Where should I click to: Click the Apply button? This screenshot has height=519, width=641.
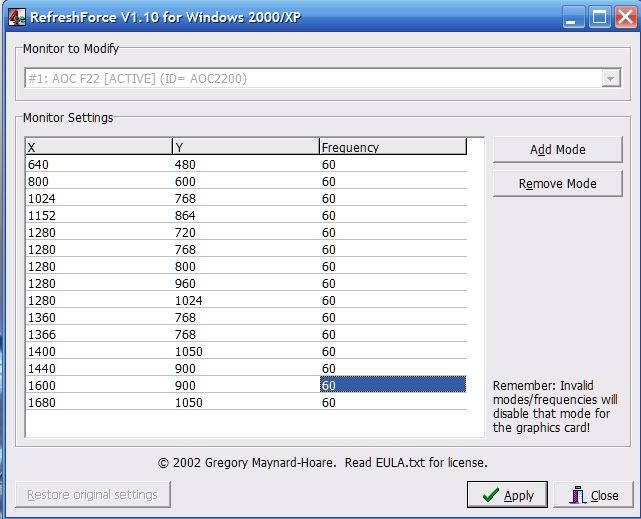(x=507, y=494)
